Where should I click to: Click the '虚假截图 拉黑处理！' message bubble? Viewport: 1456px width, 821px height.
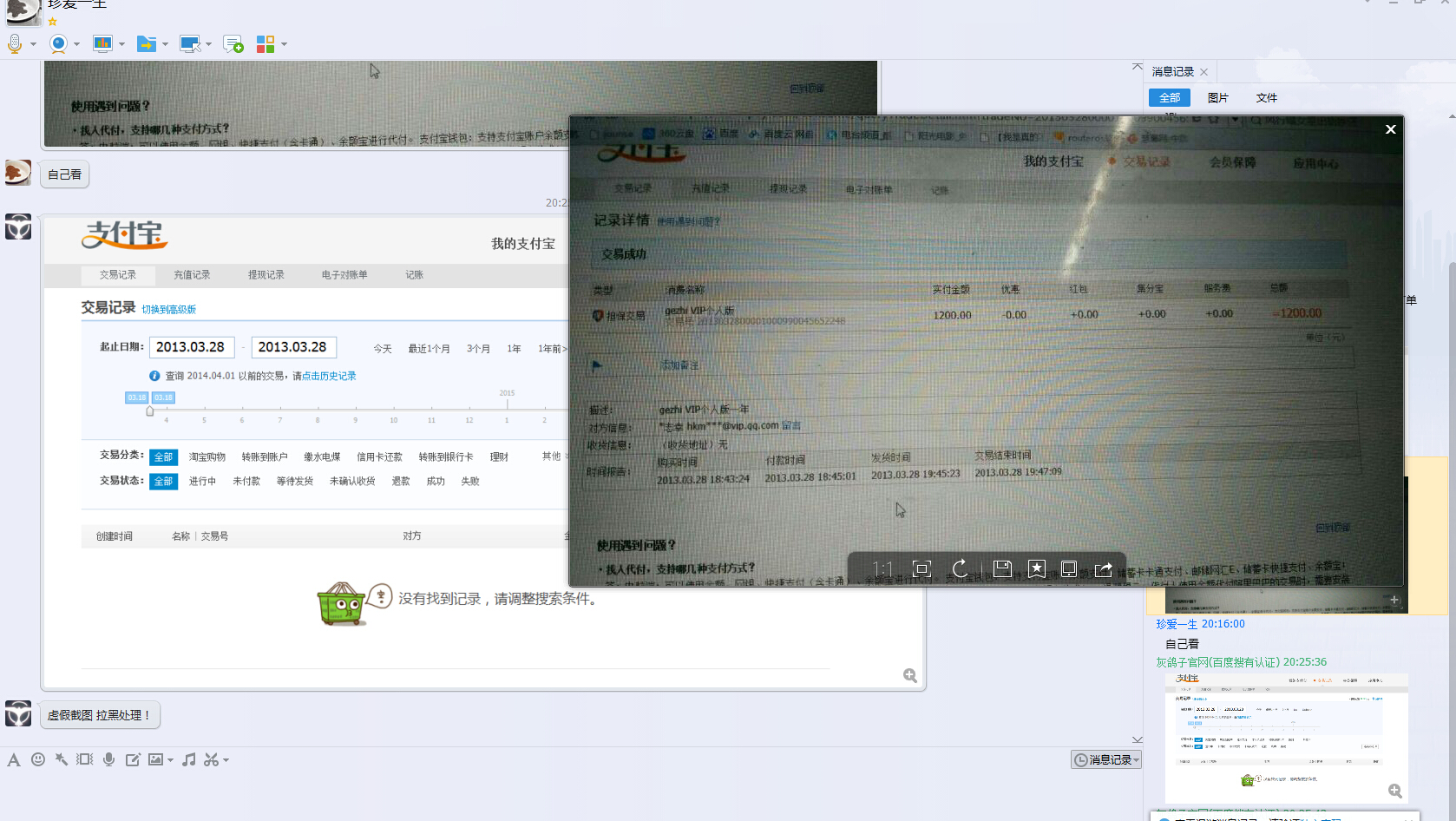pos(100,715)
